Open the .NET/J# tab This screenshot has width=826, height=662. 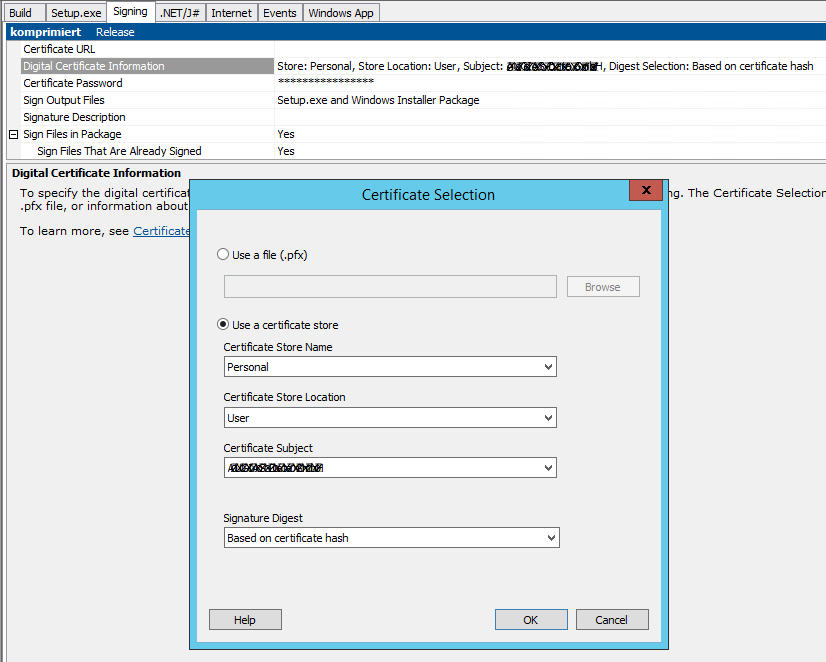[181, 13]
